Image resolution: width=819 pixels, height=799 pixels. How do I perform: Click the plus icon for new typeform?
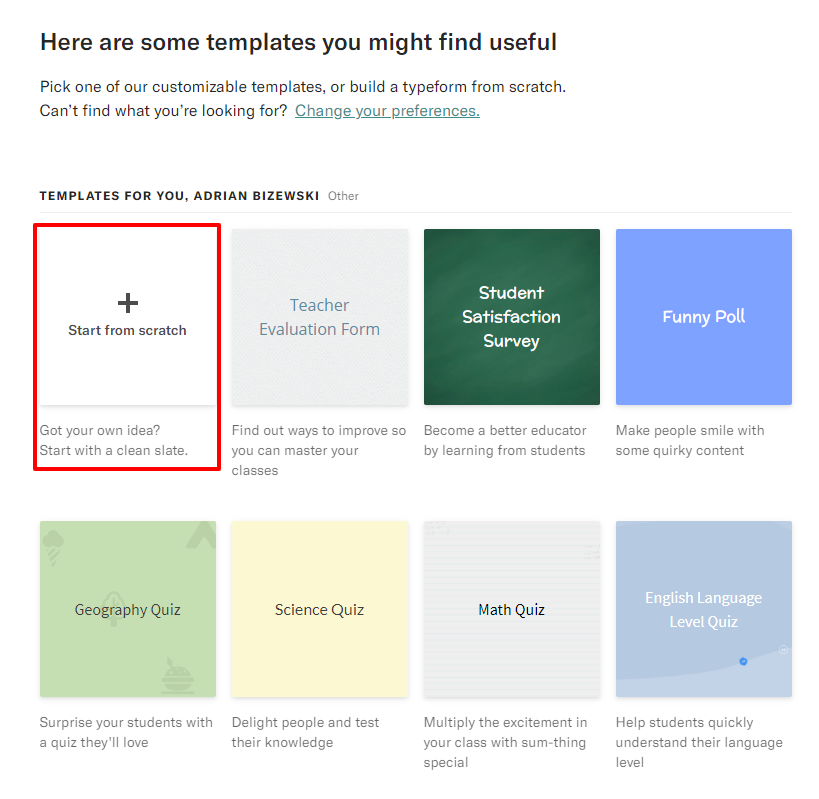(128, 303)
